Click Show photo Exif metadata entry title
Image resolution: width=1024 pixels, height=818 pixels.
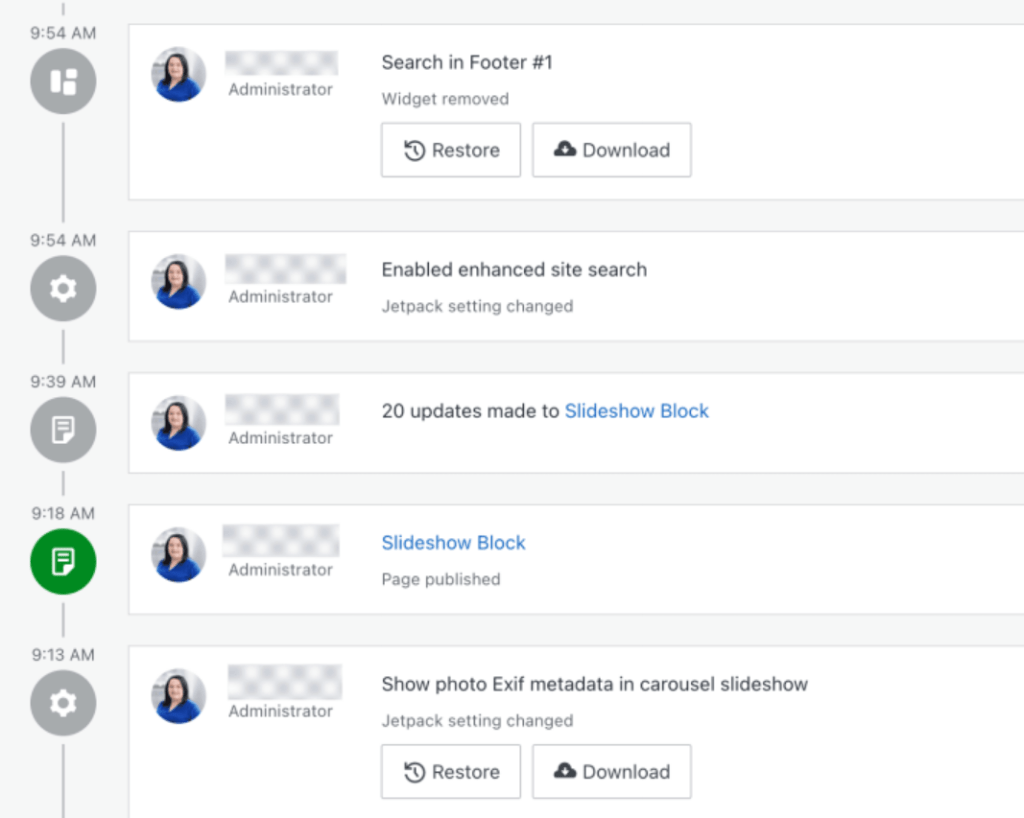coord(594,685)
